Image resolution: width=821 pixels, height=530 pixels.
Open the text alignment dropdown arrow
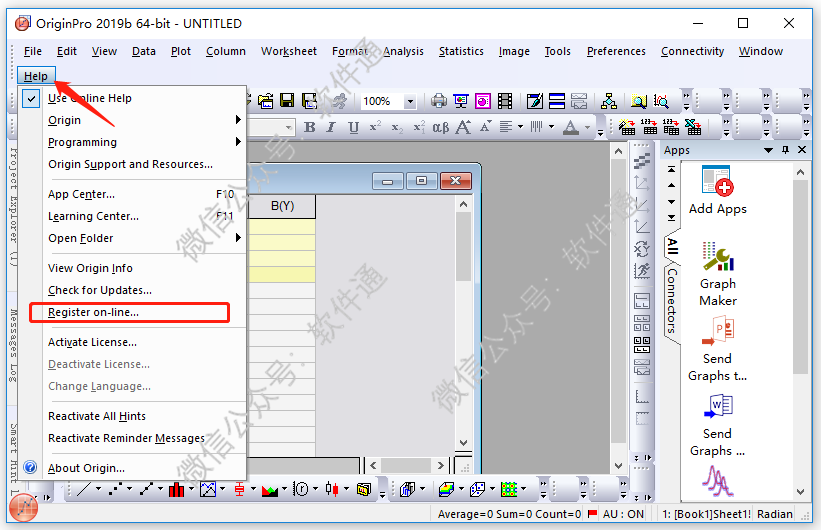[x=520, y=127]
